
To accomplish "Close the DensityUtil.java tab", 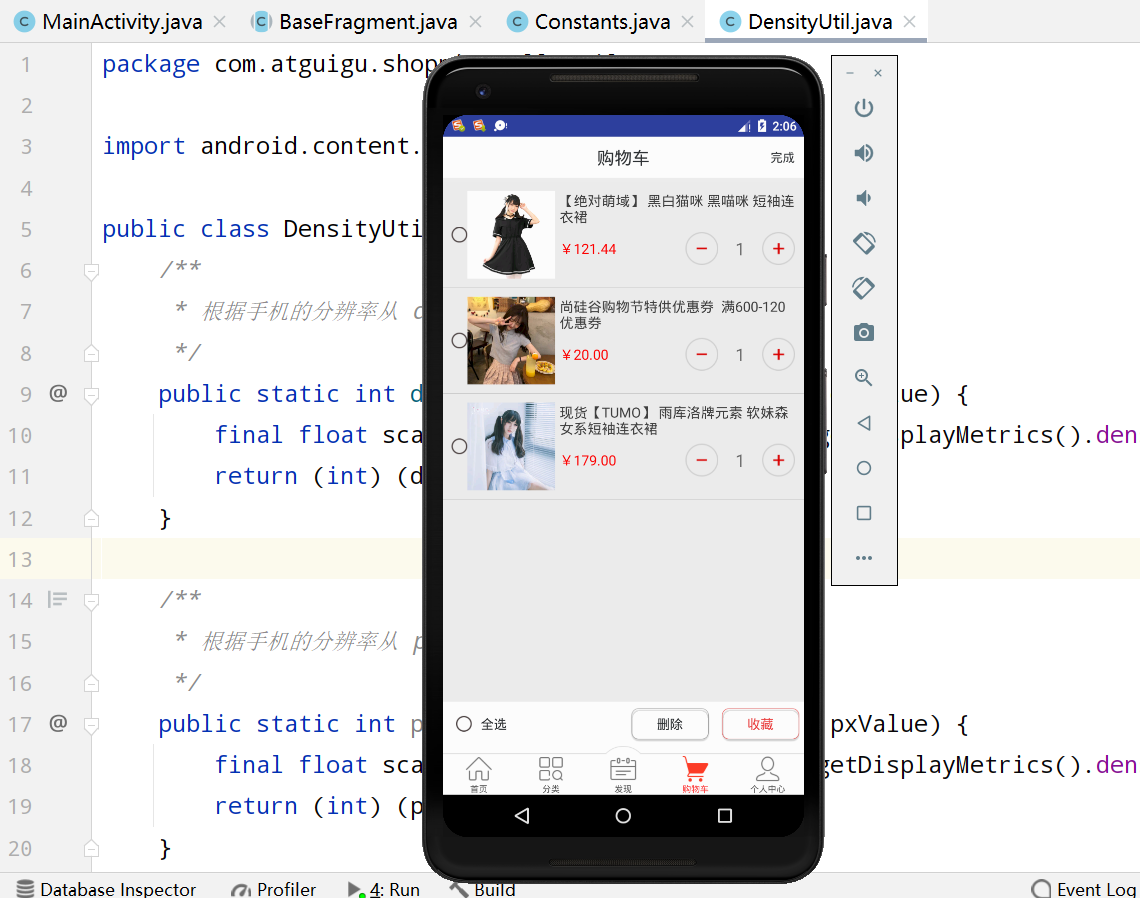I will (x=909, y=22).
